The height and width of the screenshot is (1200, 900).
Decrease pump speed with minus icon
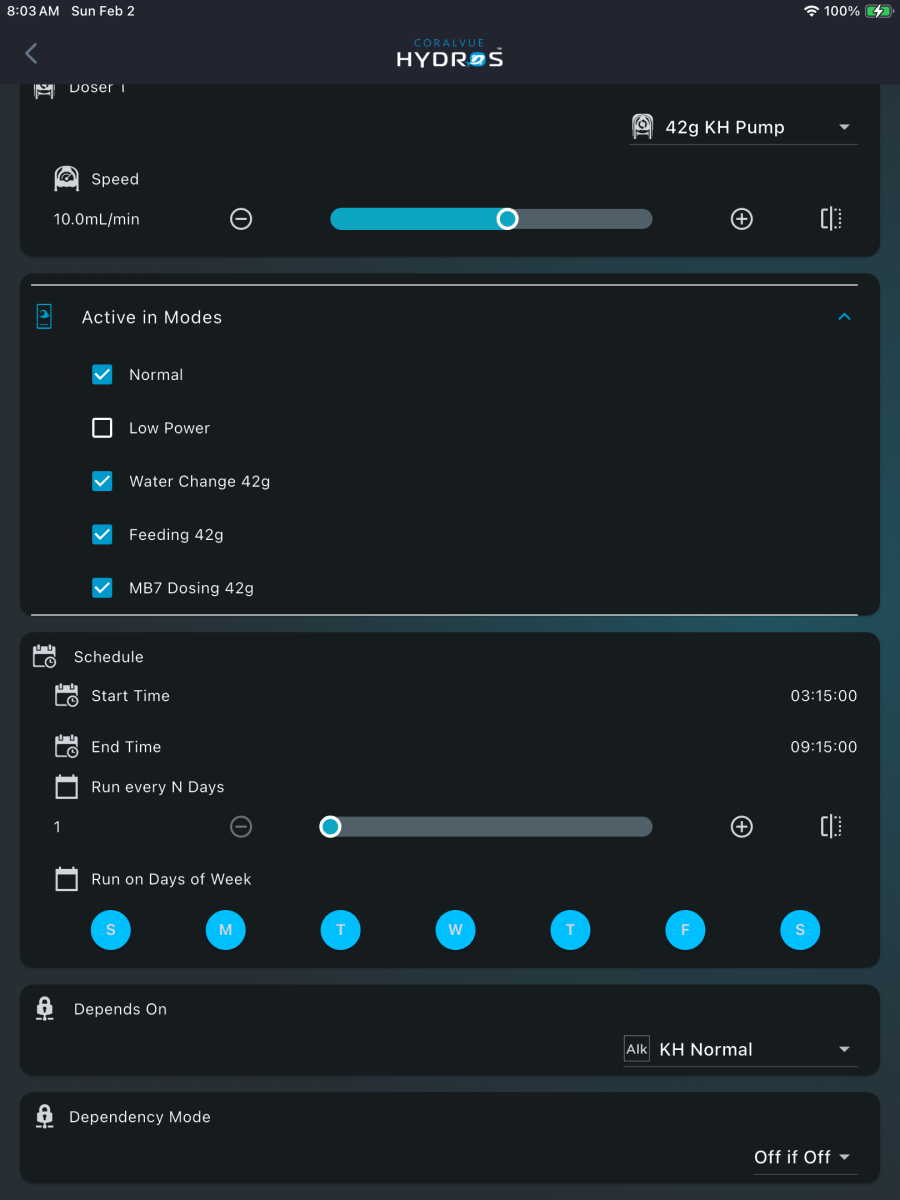(241, 219)
